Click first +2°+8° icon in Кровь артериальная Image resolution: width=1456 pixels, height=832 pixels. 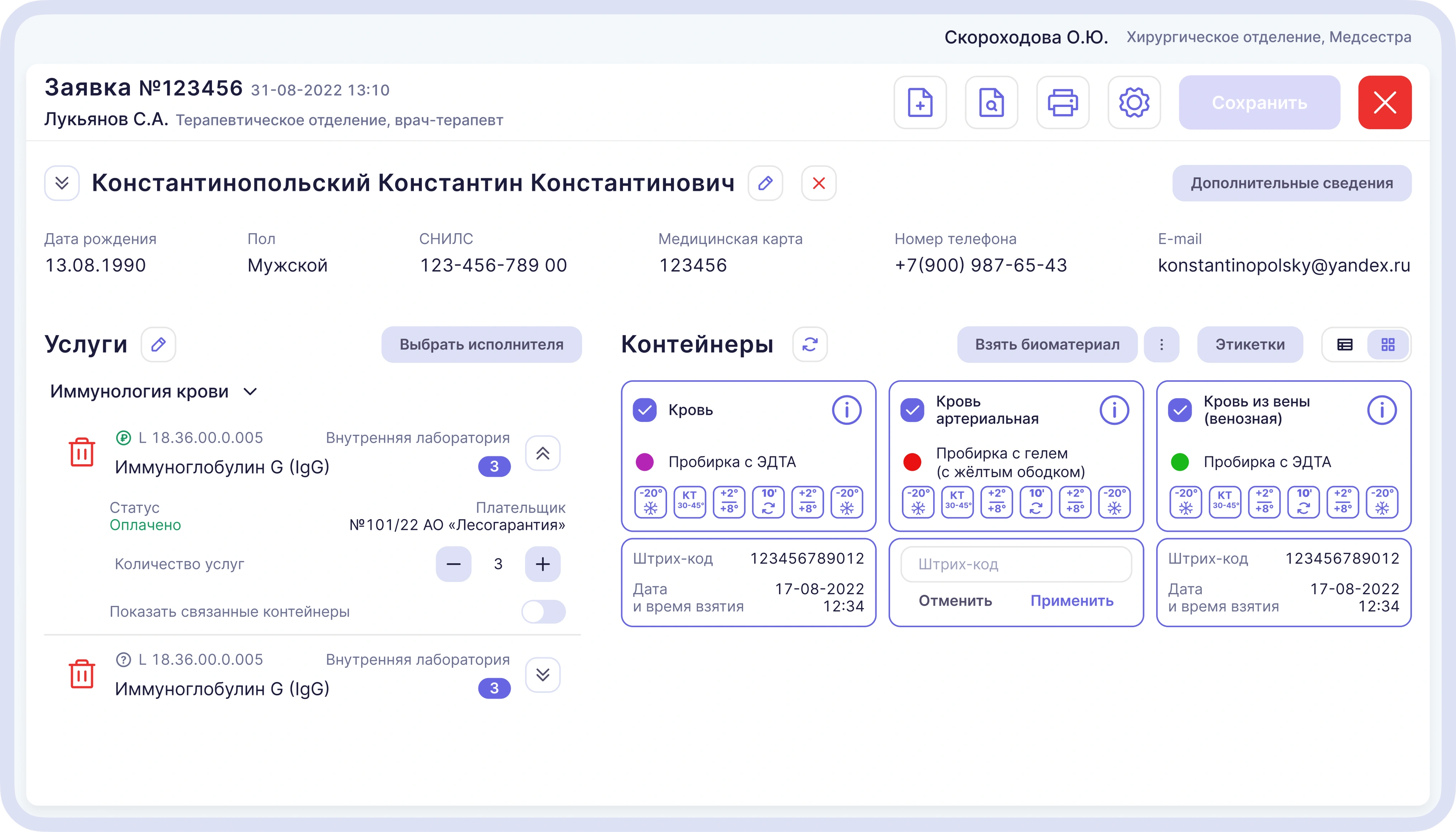[997, 502]
